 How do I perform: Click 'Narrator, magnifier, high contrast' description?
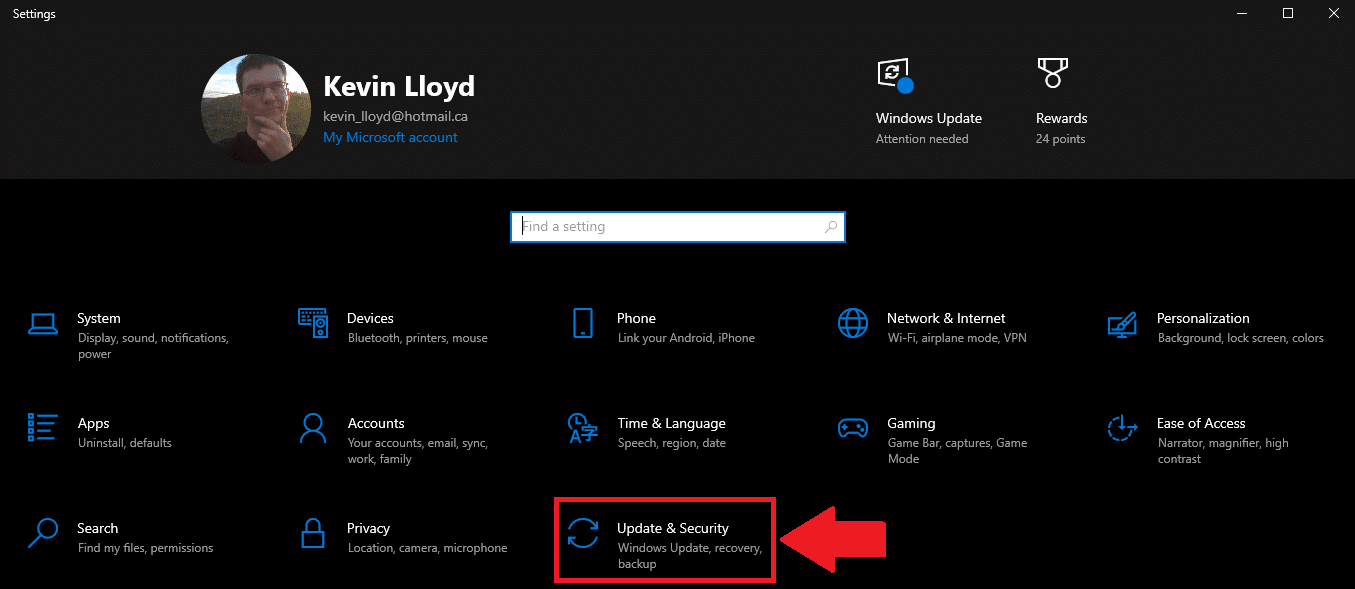coord(1223,451)
